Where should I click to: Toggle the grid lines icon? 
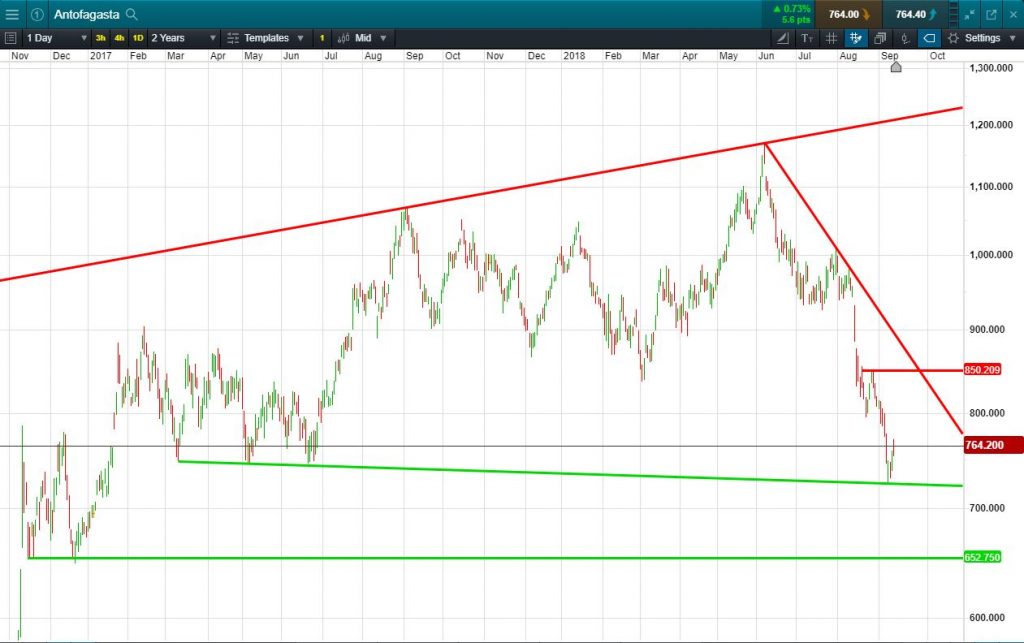(831, 38)
